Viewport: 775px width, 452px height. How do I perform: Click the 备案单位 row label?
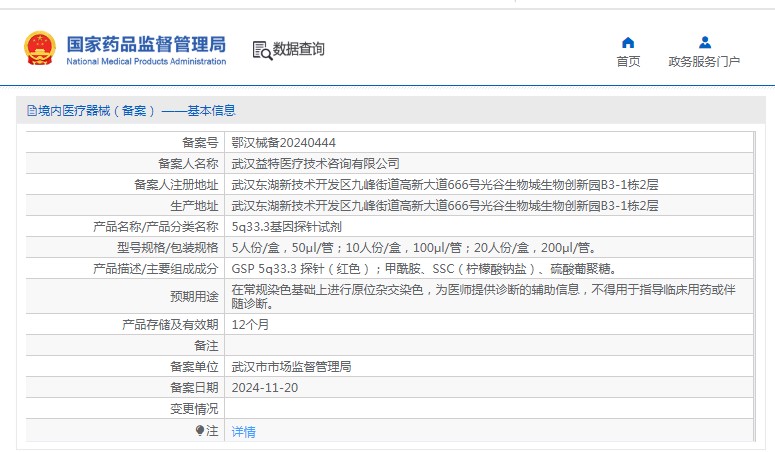click(x=194, y=366)
